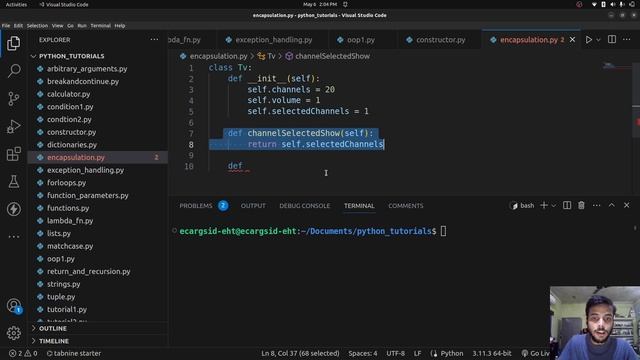Viewport: 640px width, 360px height.
Task: Open the Testing flask icon view
Action: coord(13,182)
